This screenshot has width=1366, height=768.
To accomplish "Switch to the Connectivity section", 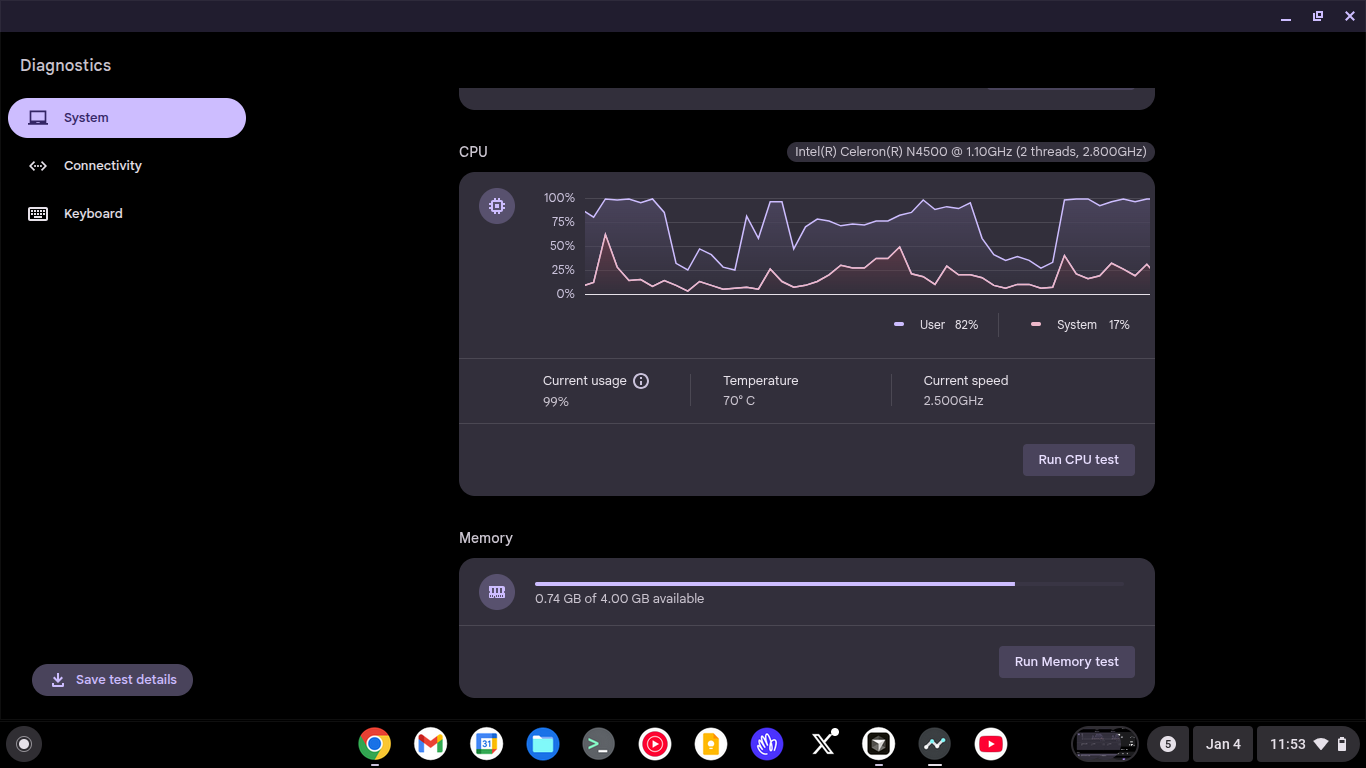I will point(103,165).
